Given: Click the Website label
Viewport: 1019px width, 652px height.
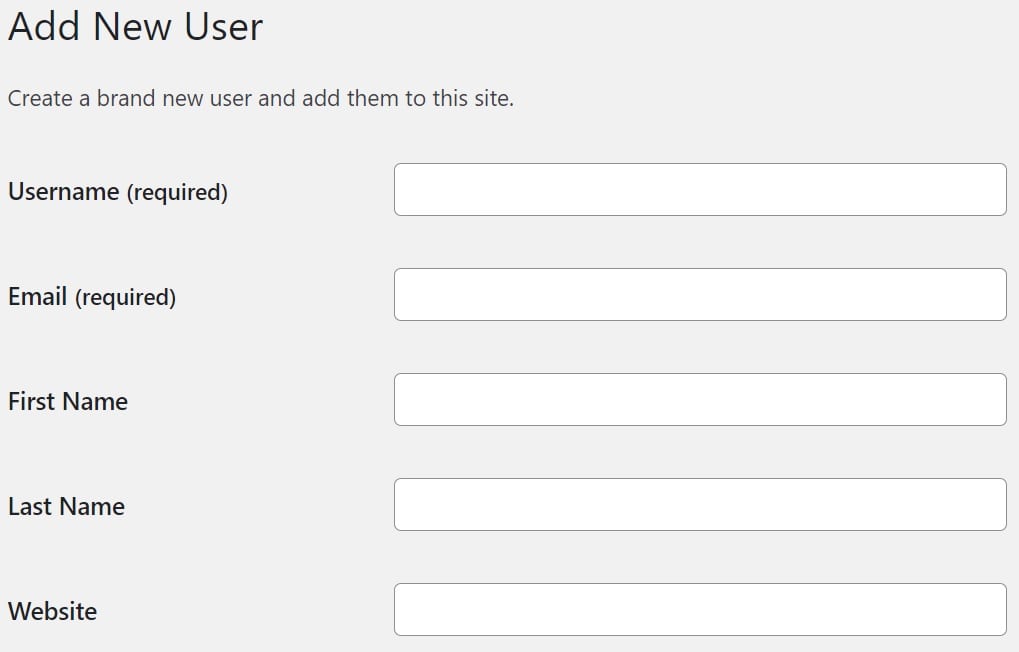Looking at the screenshot, I should [x=52, y=612].
